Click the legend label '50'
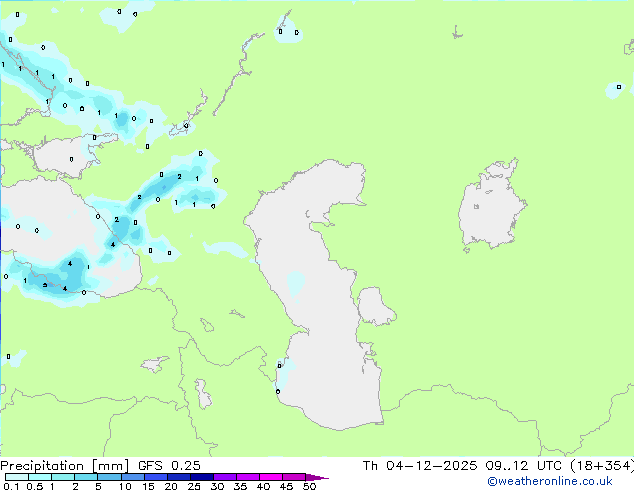 tap(309, 486)
